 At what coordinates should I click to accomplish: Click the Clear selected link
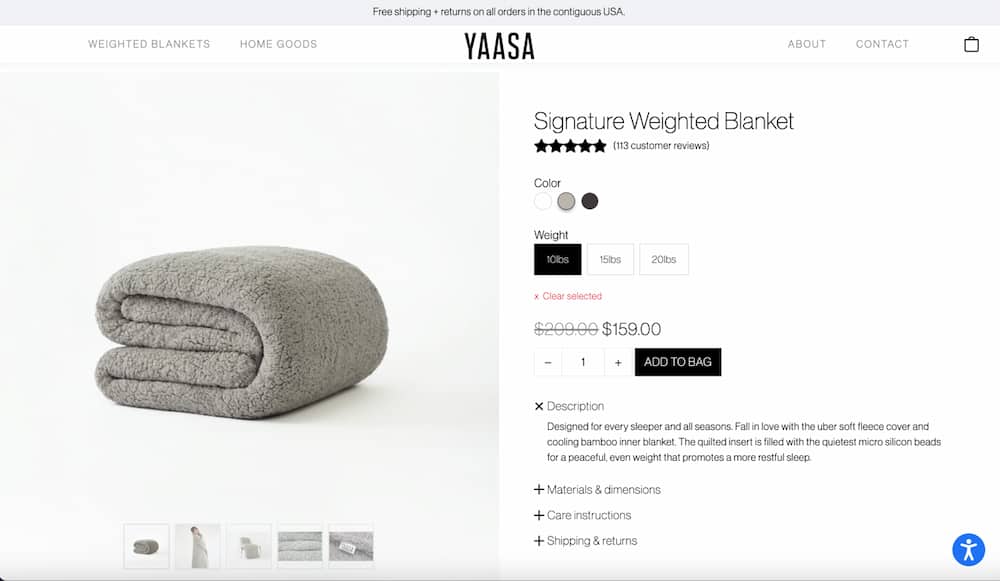tap(568, 296)
